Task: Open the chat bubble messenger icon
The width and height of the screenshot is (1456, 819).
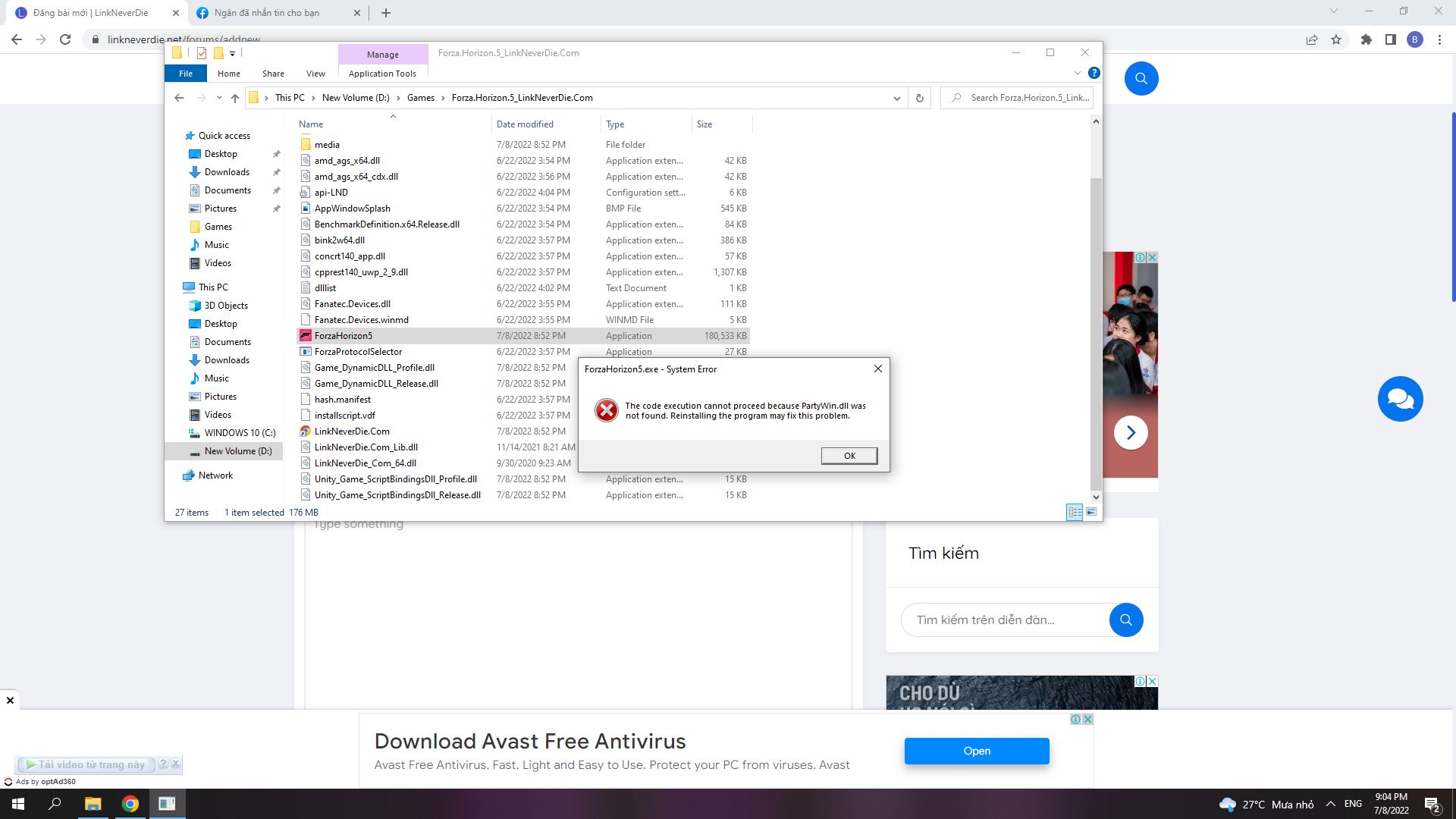Action: (1400, 399)
